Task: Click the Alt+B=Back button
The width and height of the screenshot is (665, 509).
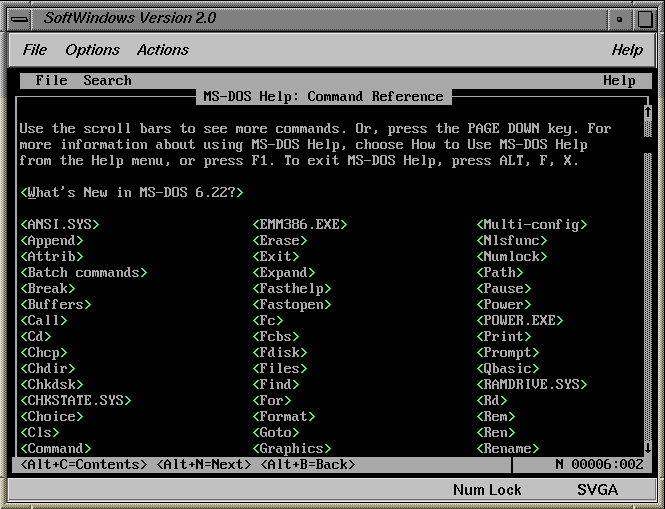Action: click(308, 464)
